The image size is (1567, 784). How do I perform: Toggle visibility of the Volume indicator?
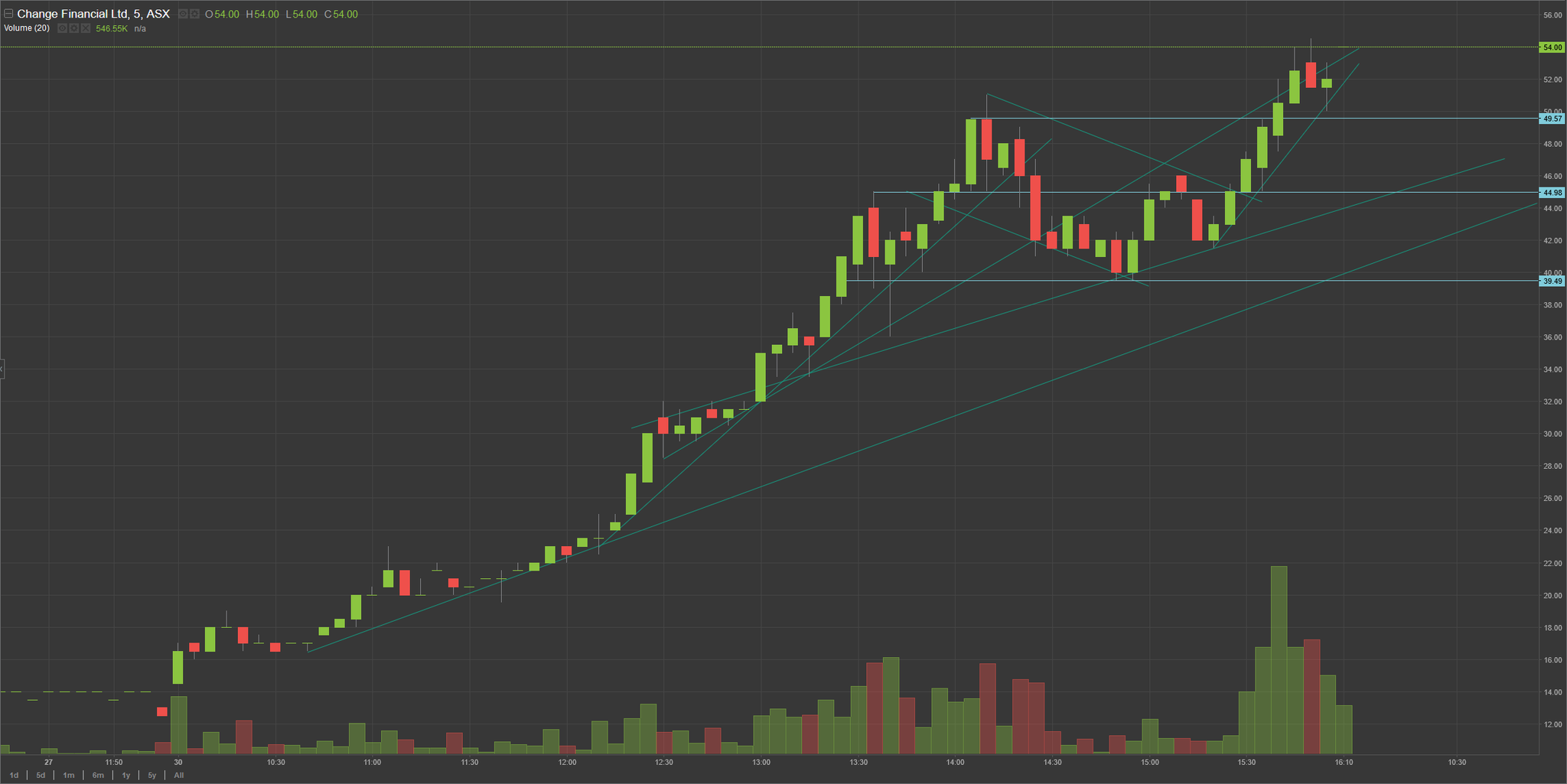click(63, 28)
